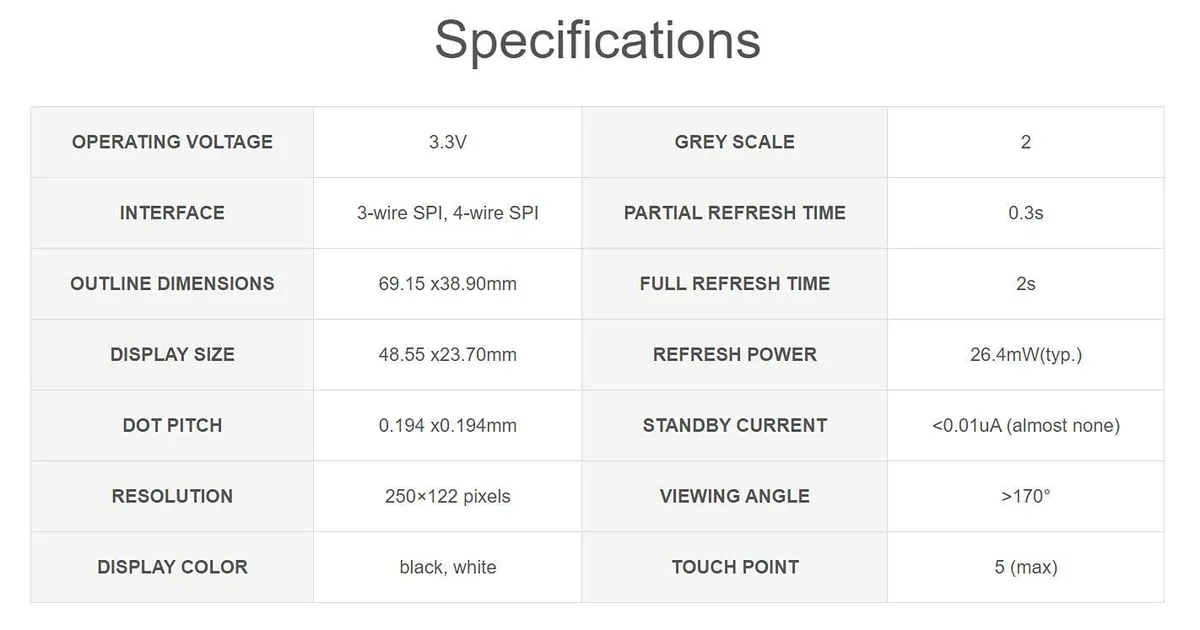Viewport: 1200px width, 630px height.
Task: Select the VIEWING ANGLE label
Action: tap(735, 497)
